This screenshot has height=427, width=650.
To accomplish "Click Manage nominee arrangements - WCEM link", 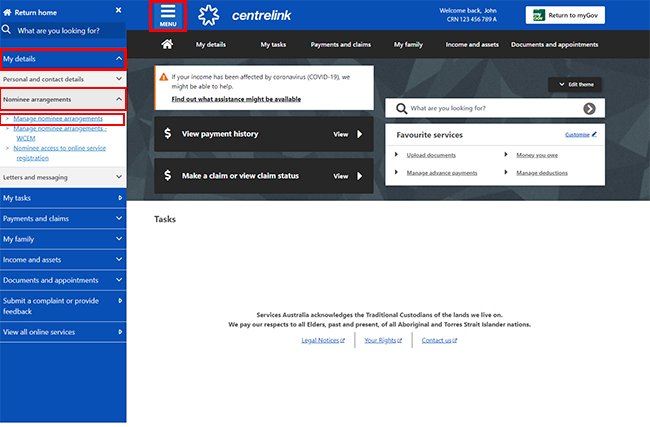I will pos(60,133).
